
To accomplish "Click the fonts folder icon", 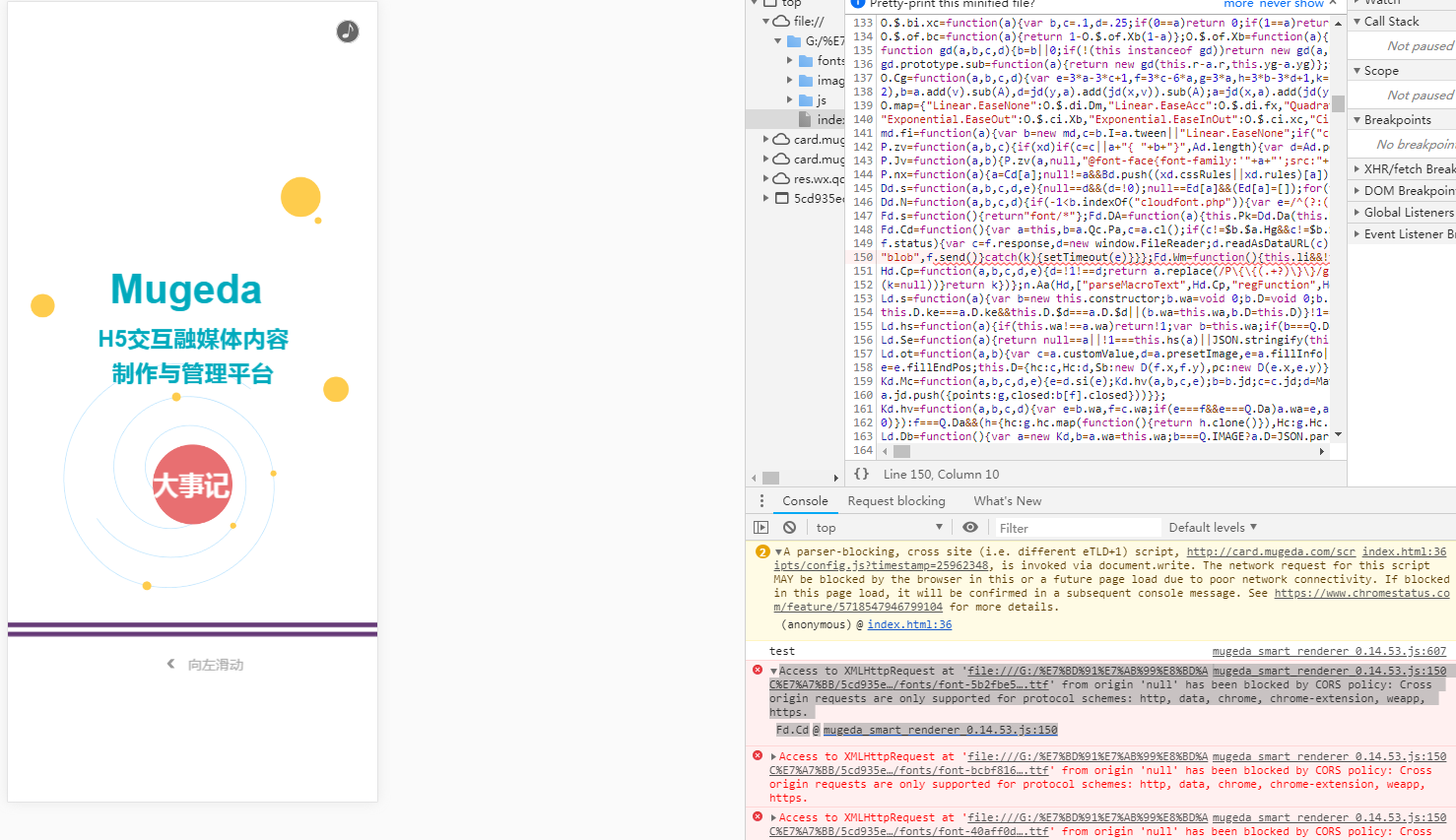I will click(806, 60).
